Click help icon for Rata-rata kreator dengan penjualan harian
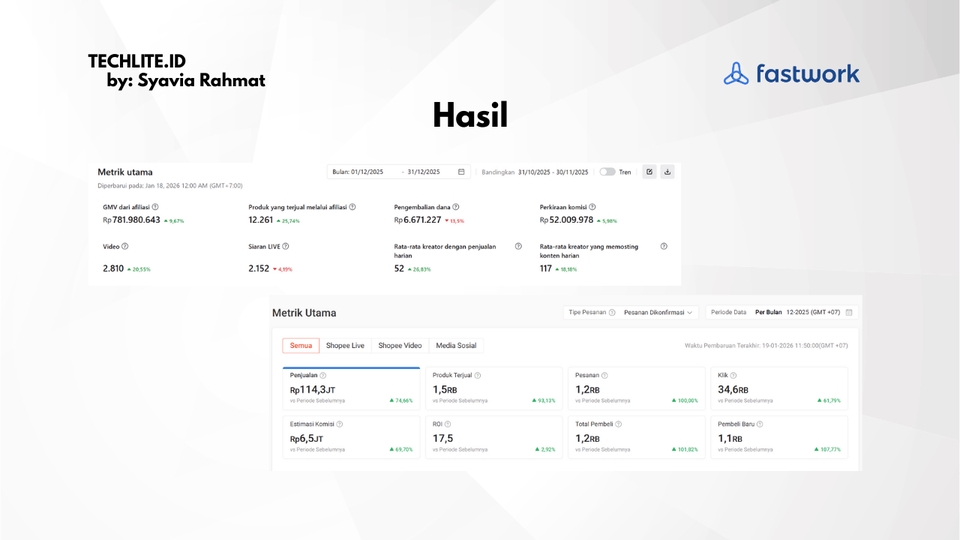The image size is (960, 540). coord(518,247)
